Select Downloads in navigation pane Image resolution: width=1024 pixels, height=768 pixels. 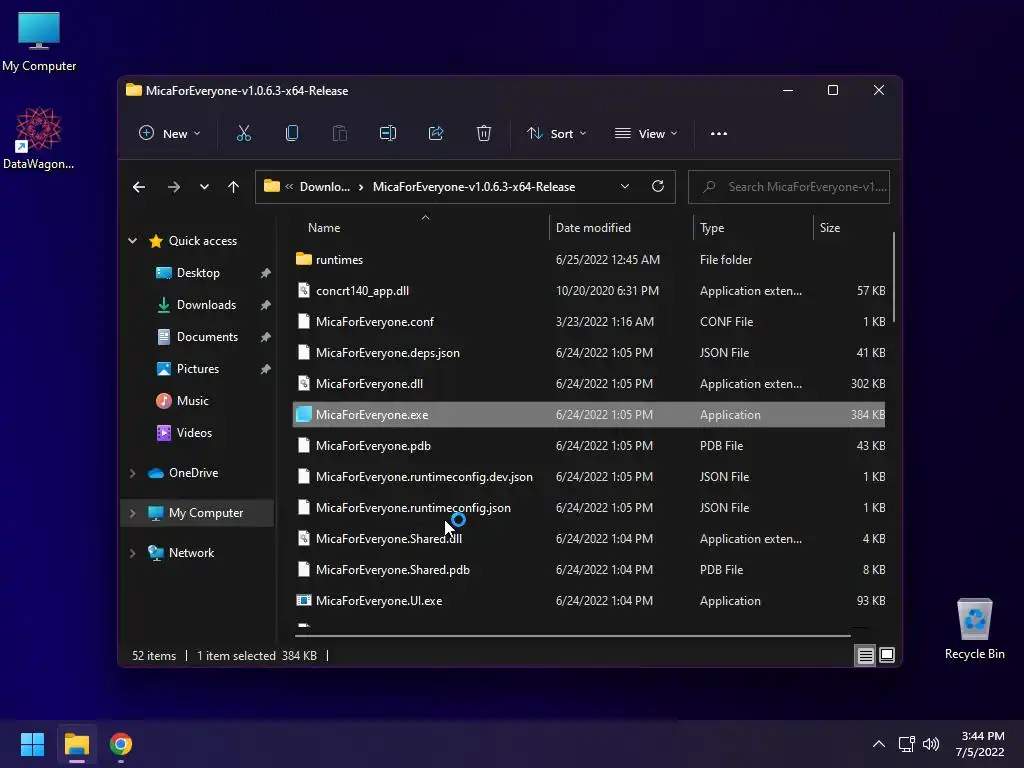pyautogui.click(x=206, y=305)
